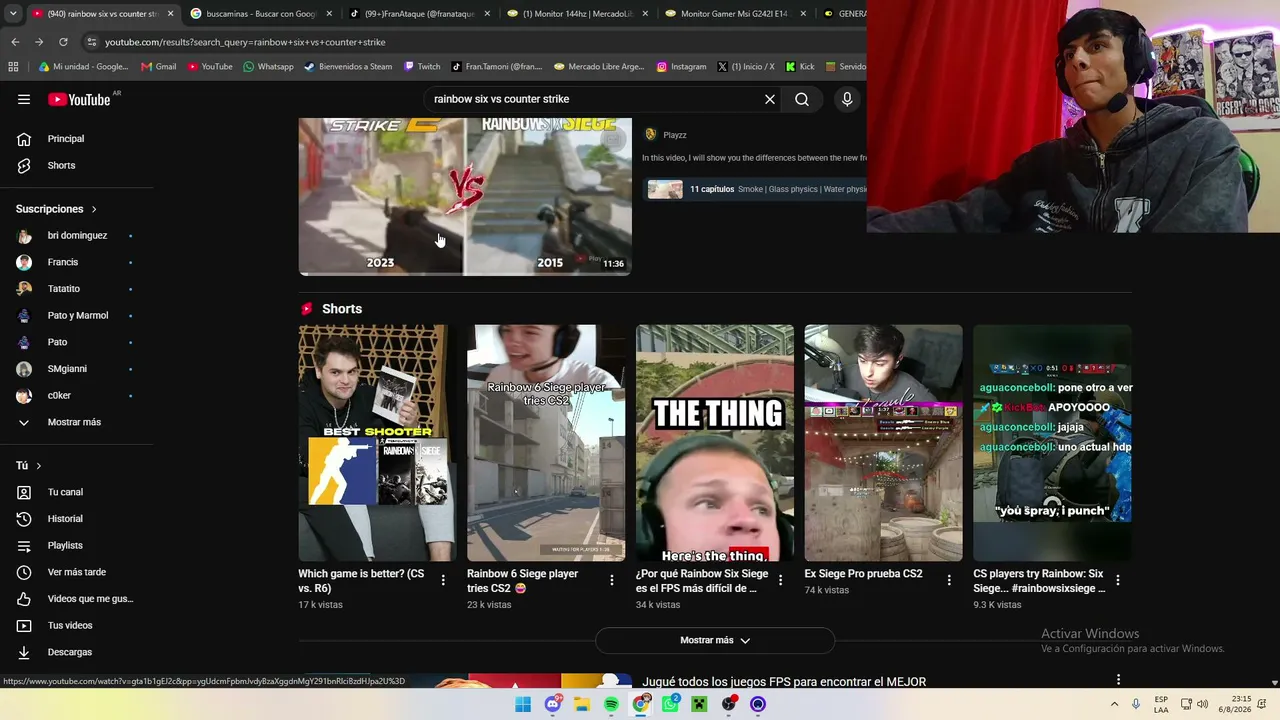Screen dimensions: 1280x720
Task: Open Instagram bookmark
Action: point(681,67)
